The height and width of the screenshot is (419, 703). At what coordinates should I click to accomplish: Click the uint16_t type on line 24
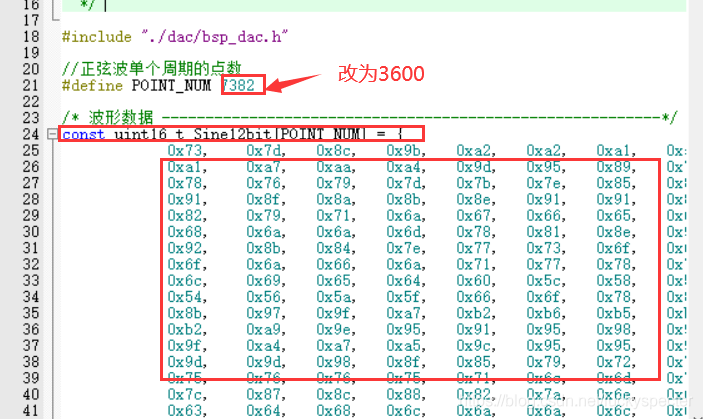[141, 134]
